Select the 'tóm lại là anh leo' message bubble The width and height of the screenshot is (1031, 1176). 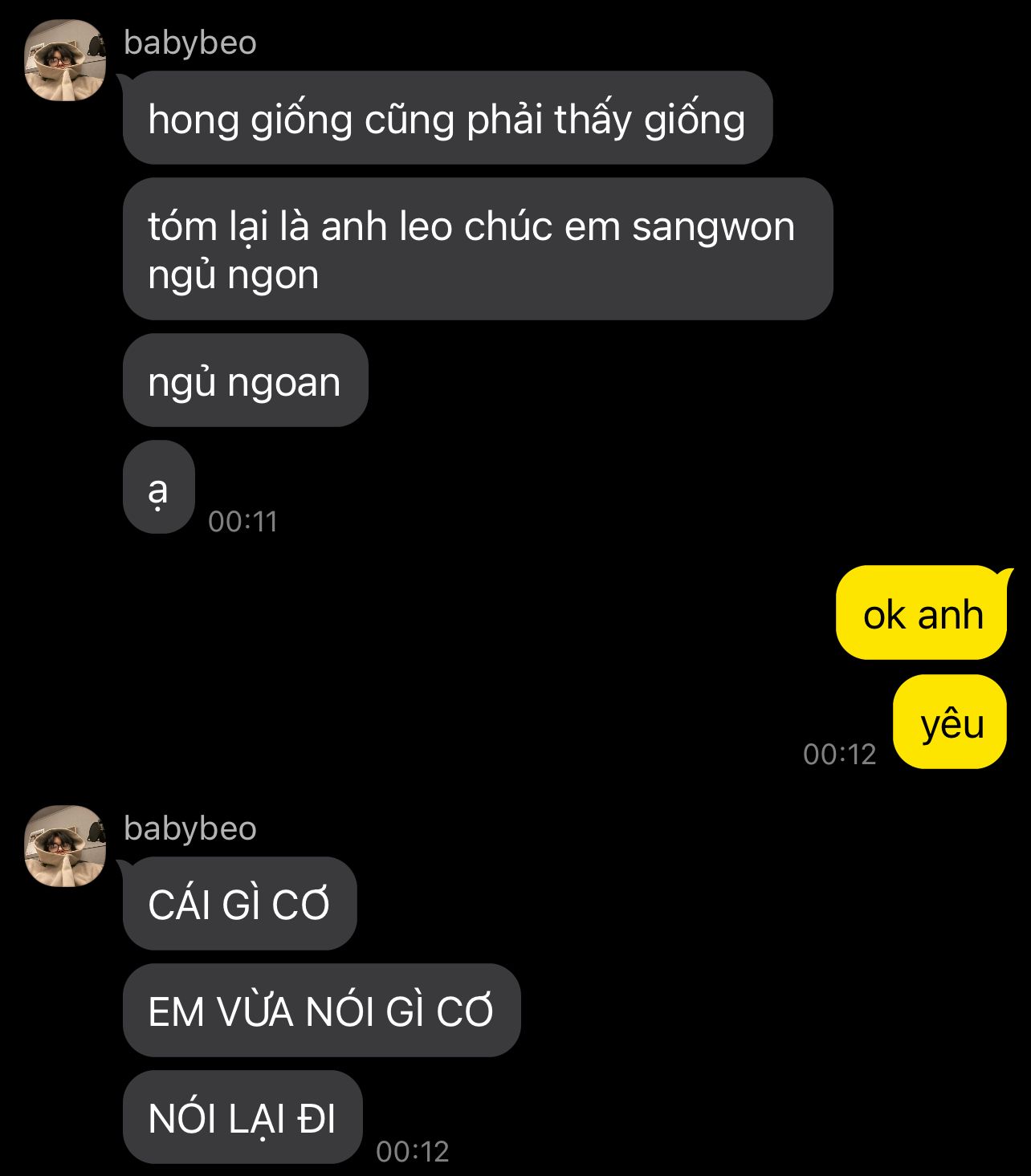click(x=478, y=249)
